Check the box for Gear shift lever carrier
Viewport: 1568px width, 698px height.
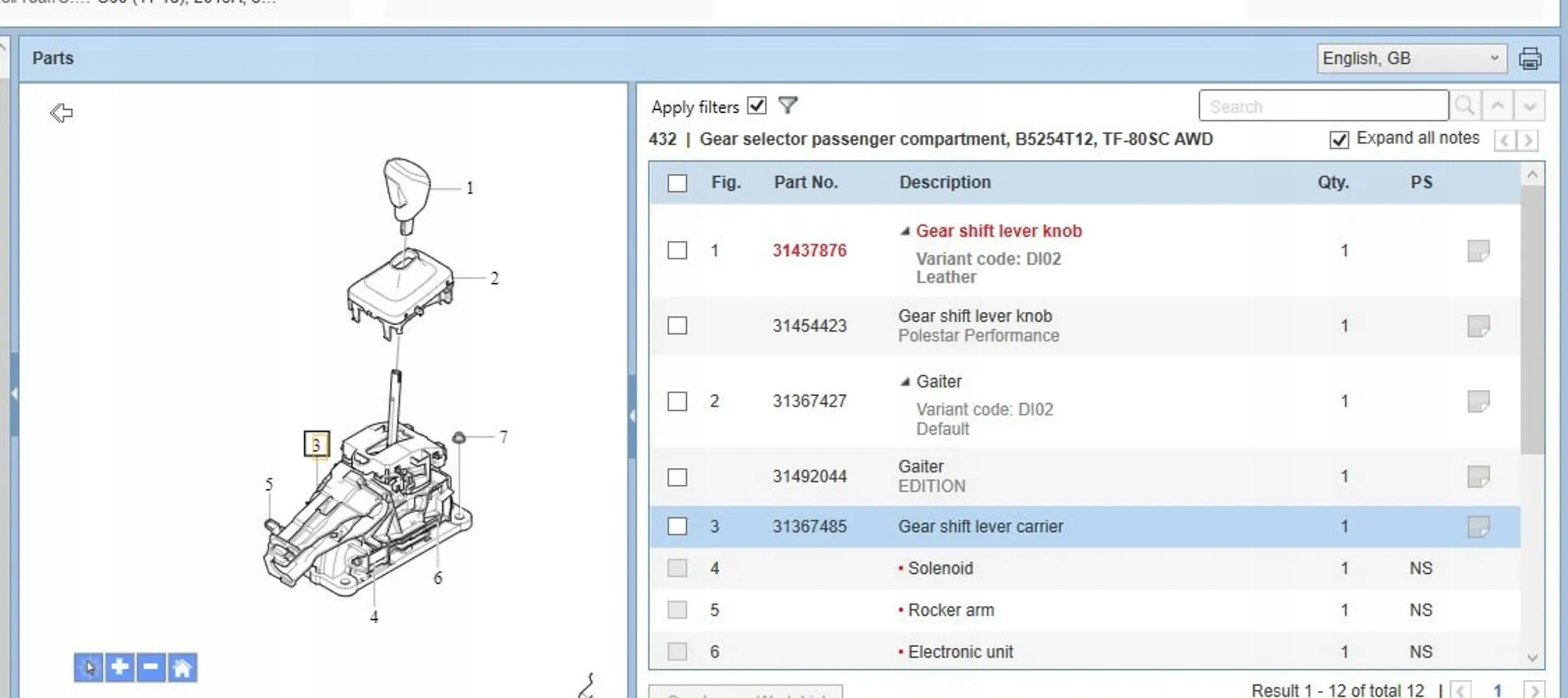click(677, 526)
